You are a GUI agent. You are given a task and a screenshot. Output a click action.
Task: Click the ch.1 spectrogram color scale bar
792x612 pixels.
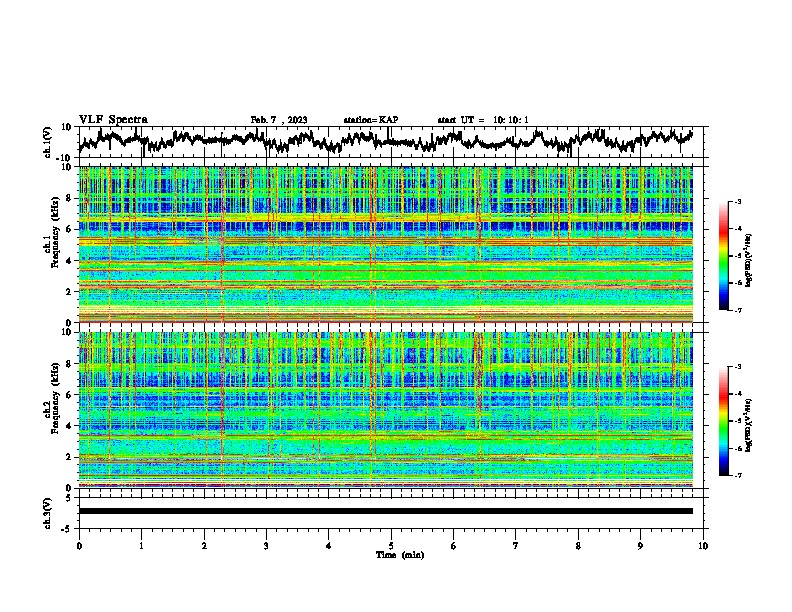coord(724,256)
